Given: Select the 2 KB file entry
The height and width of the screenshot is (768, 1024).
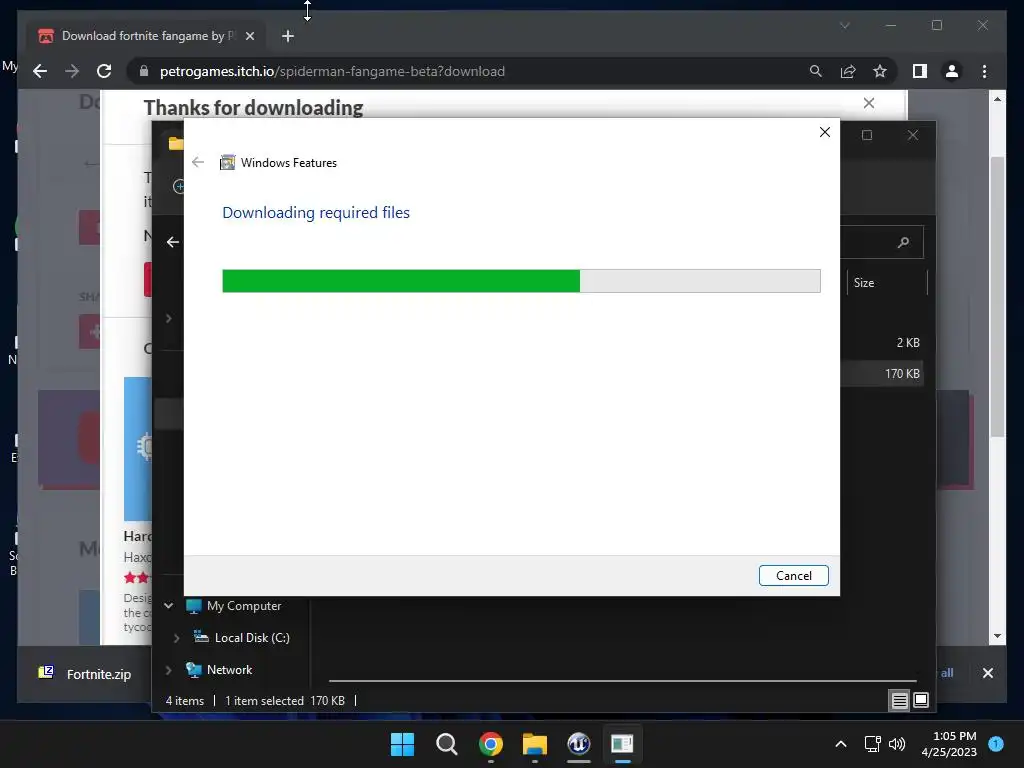Looking at the screenshot, I should pos(908,342).
